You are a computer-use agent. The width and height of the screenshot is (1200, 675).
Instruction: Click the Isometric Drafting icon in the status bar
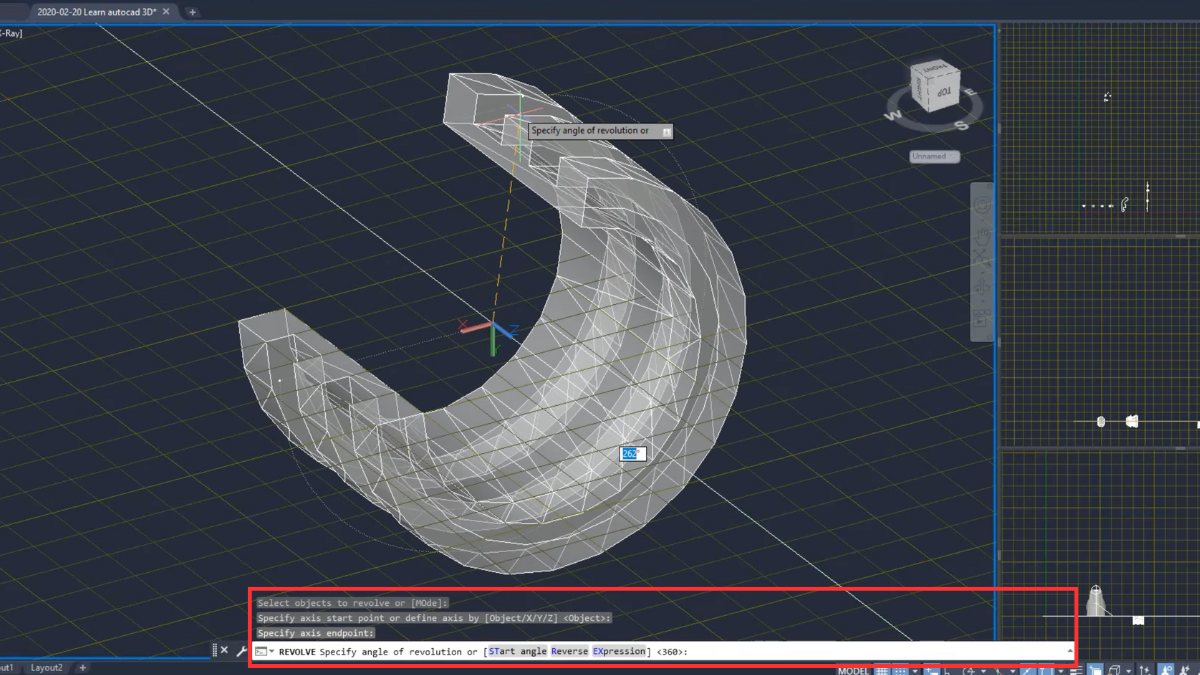pyautogui.click(x=998, y=668)
